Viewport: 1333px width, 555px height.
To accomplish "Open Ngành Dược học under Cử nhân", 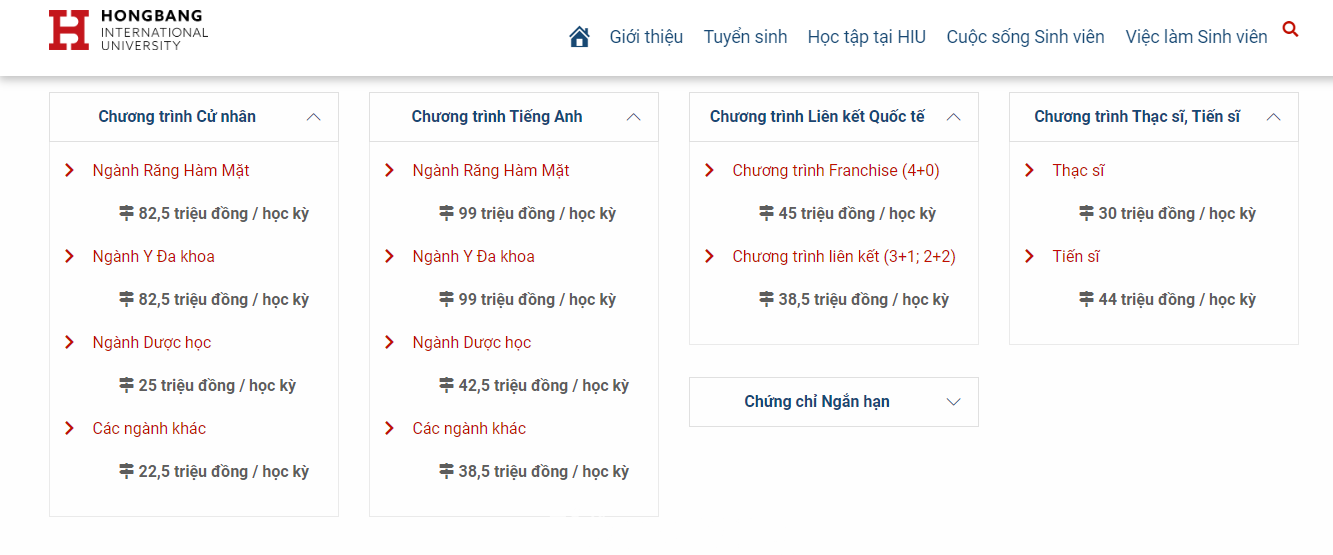I will tap(152, 343).
